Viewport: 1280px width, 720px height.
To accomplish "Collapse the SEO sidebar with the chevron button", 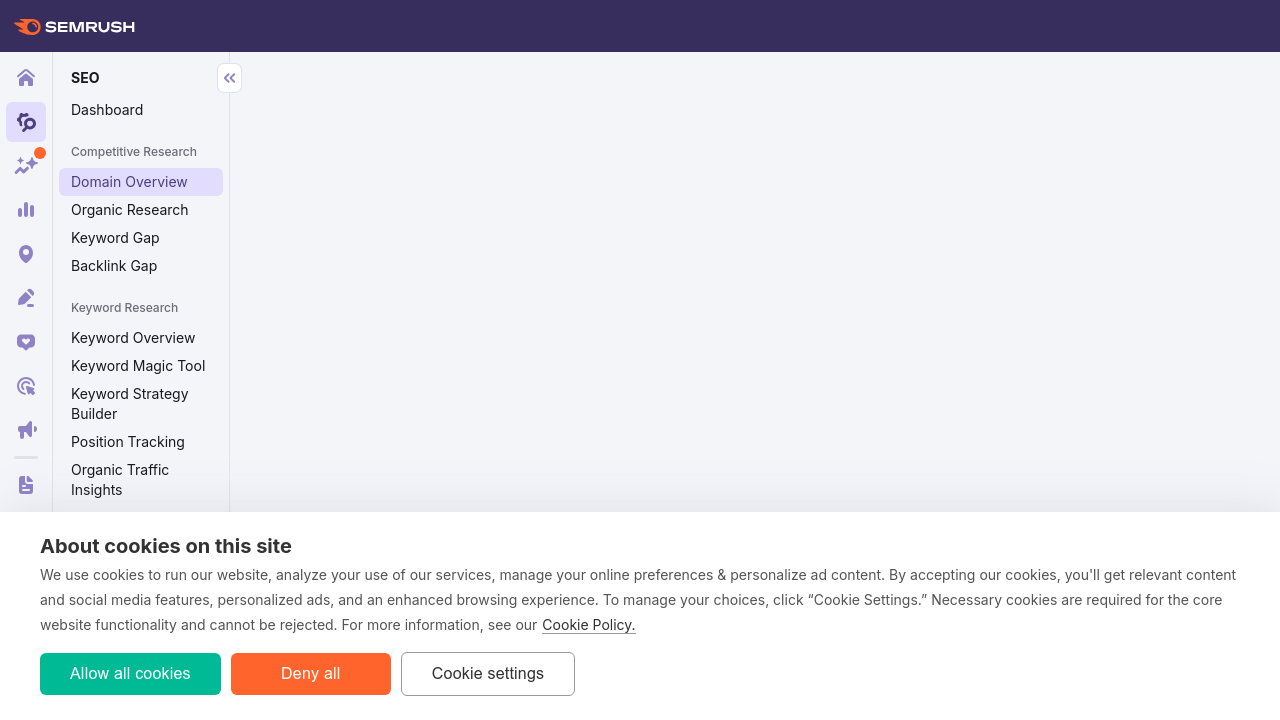I will coord(229,77).
